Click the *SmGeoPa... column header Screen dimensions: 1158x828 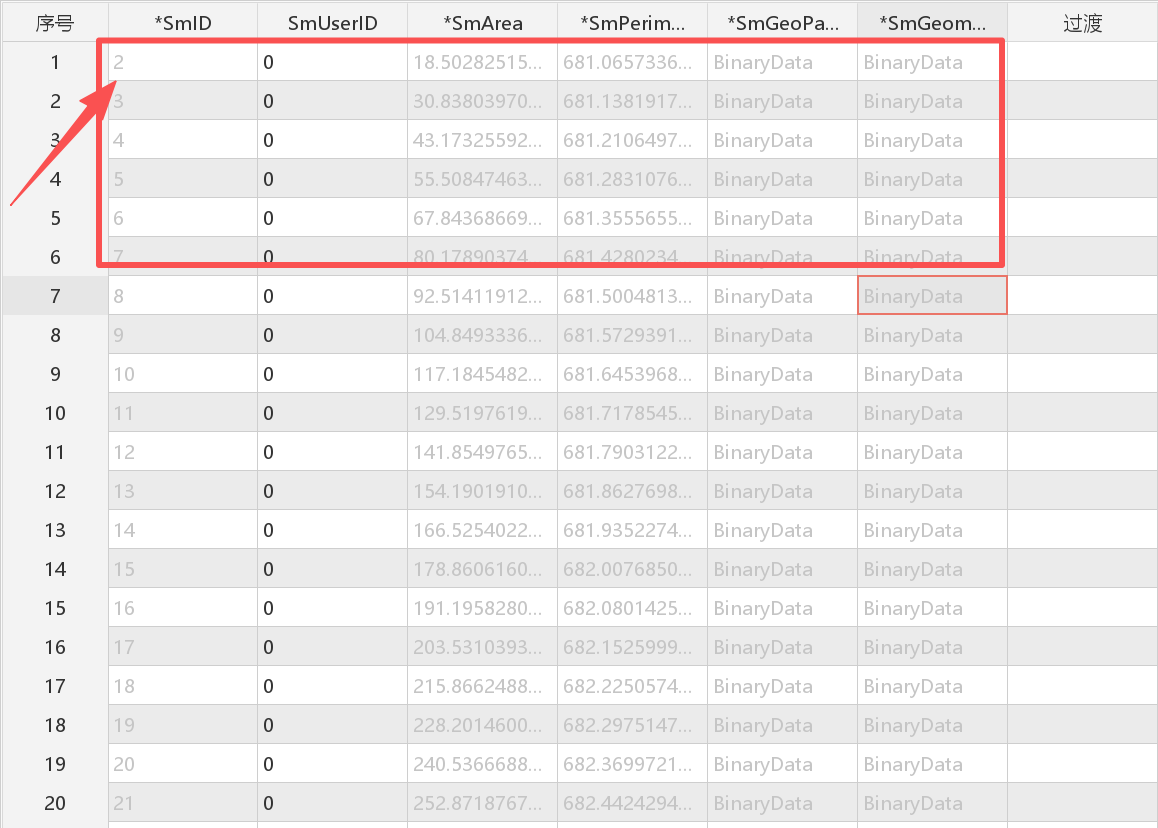point(782,23)
